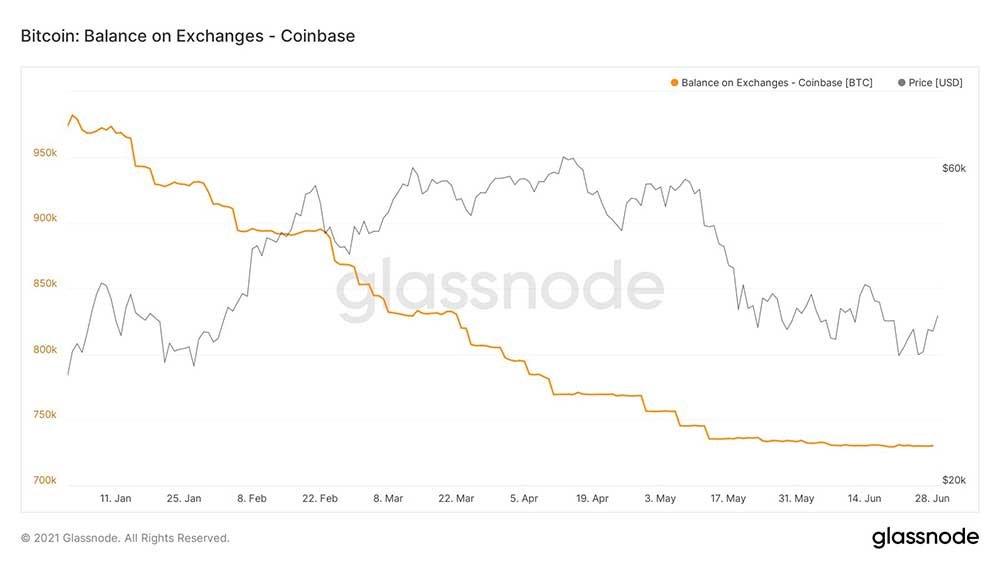Image resolution: width=1000 pixels, height=563 pixels.
Task: Click the 850k left axis label
Action: tap(45, 285)
